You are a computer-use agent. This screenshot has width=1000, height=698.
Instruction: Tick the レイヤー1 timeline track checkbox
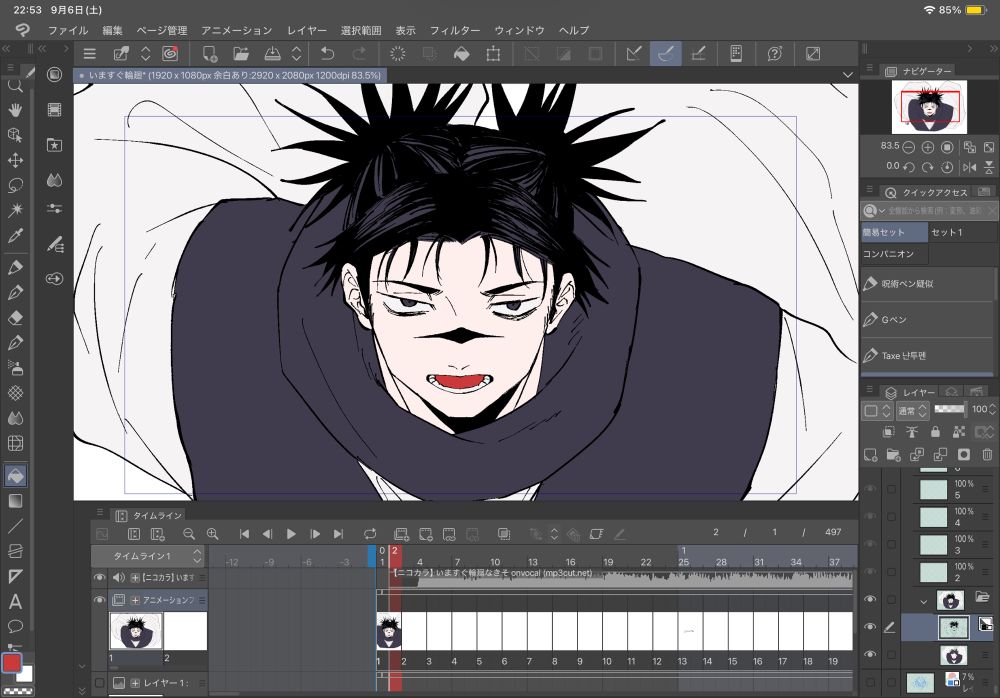pyautogui.click(x=99, y=683)
